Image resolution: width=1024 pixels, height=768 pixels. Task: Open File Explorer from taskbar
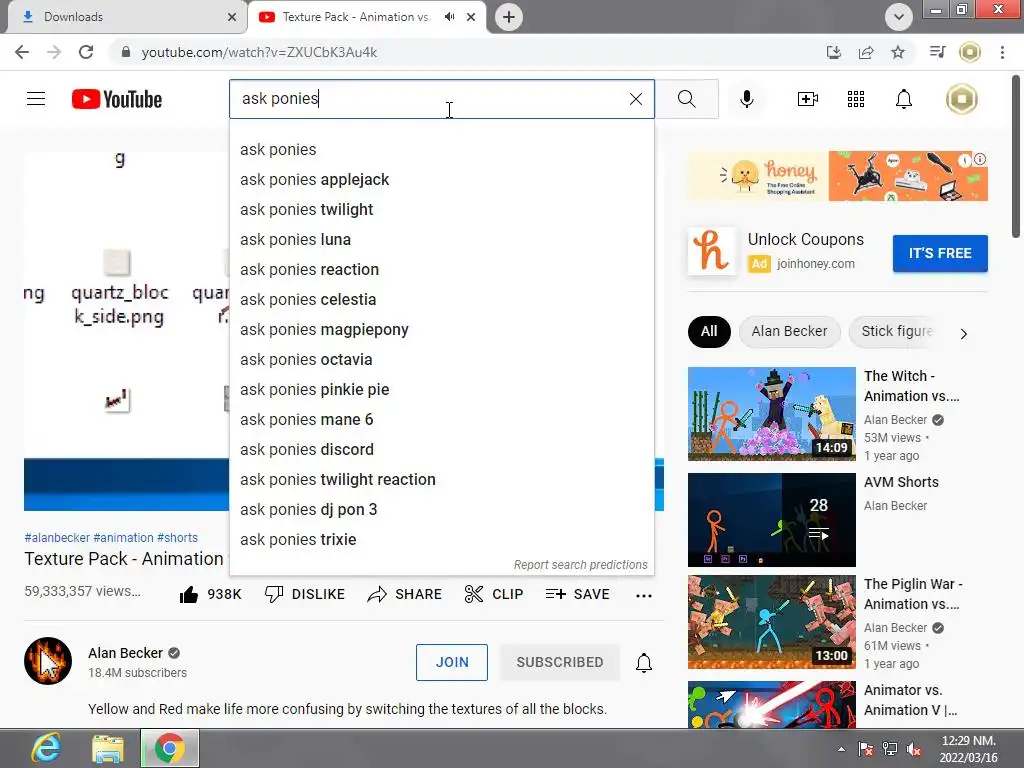click(108, 748)
